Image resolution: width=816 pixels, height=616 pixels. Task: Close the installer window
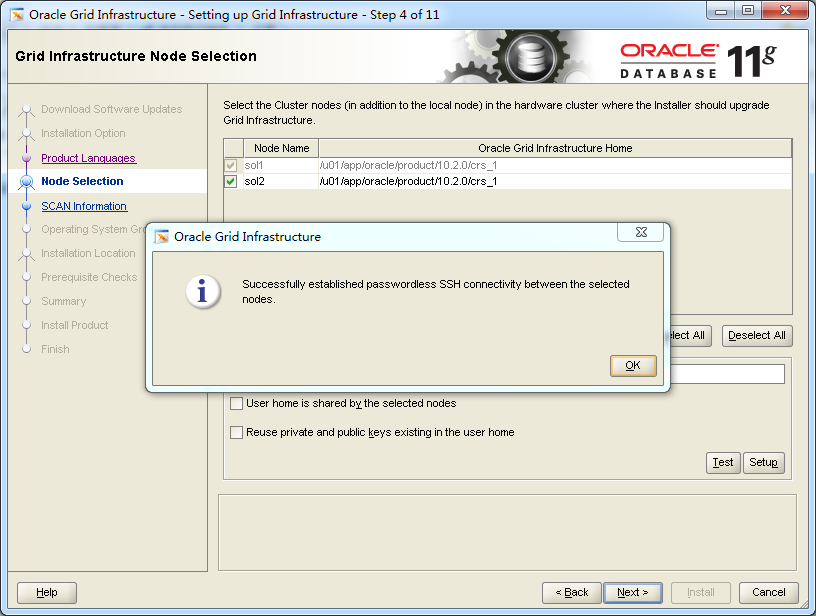tap(785, 11)
